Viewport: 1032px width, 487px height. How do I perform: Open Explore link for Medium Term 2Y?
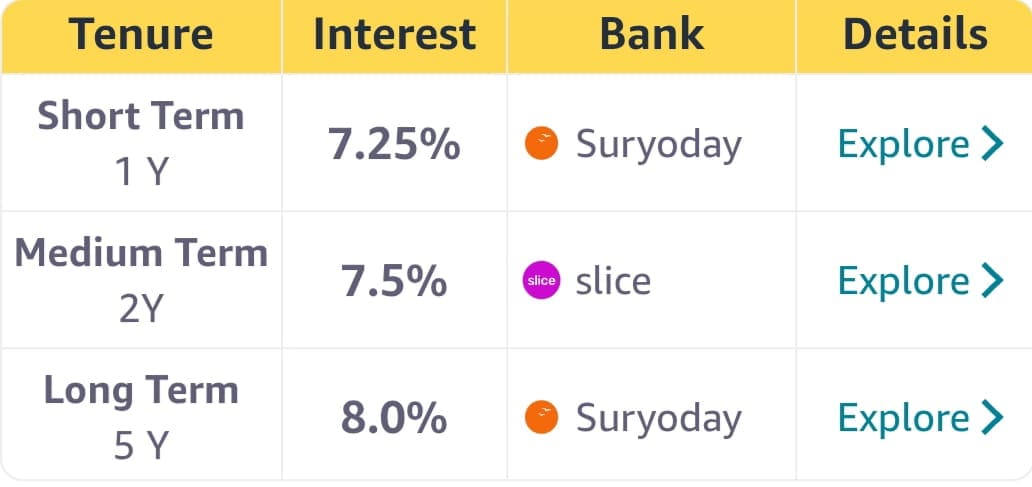coord(903,281)
